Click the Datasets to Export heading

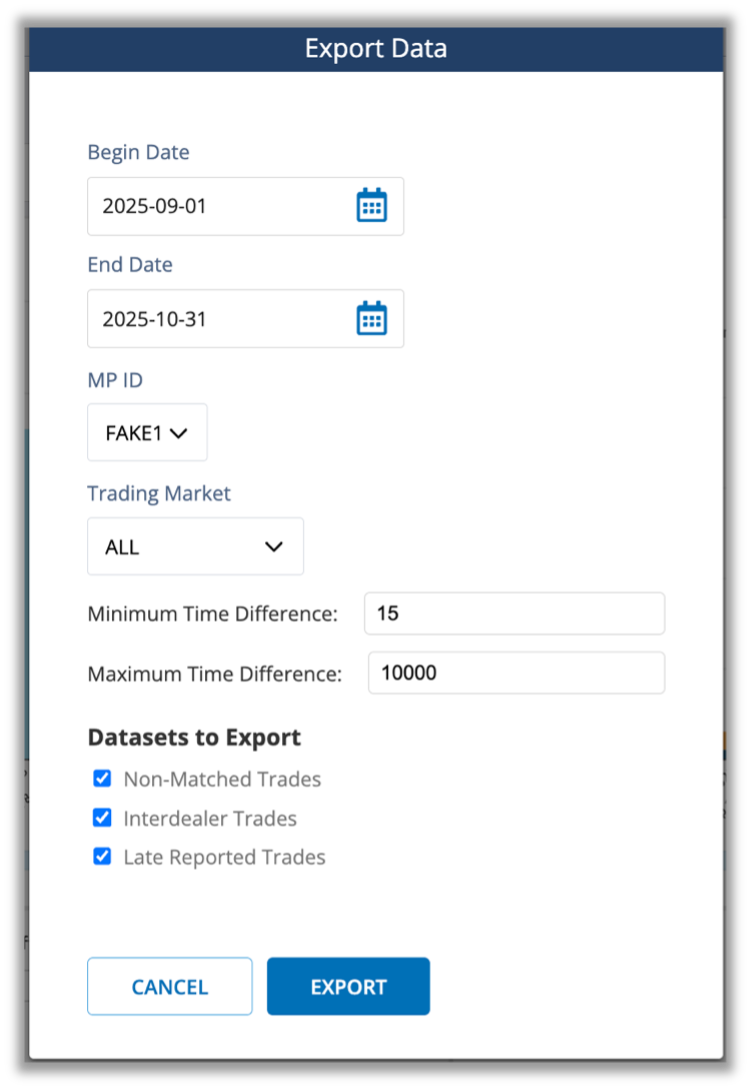click(194, 738)
